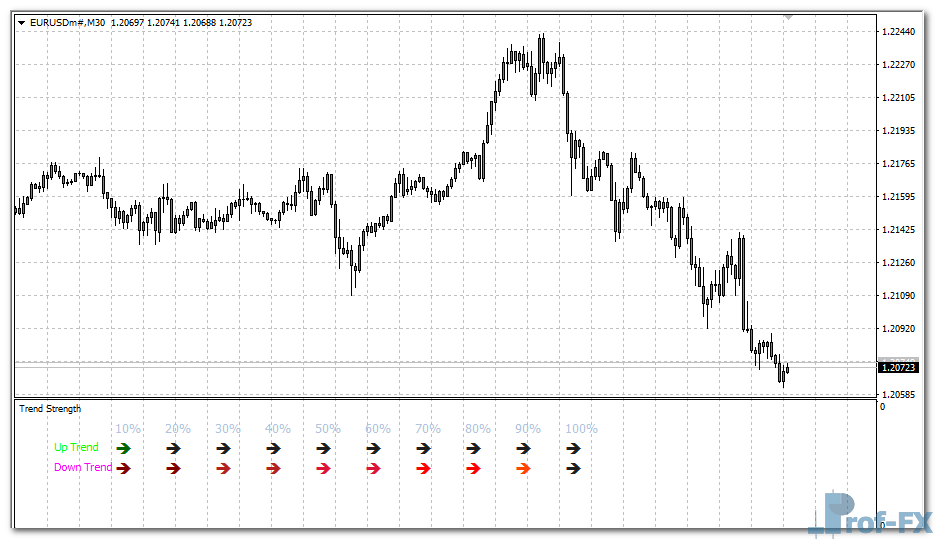Select the Trend Strength indicator label
This screenshot has height=539, width=935.
(x=50, y=409)
